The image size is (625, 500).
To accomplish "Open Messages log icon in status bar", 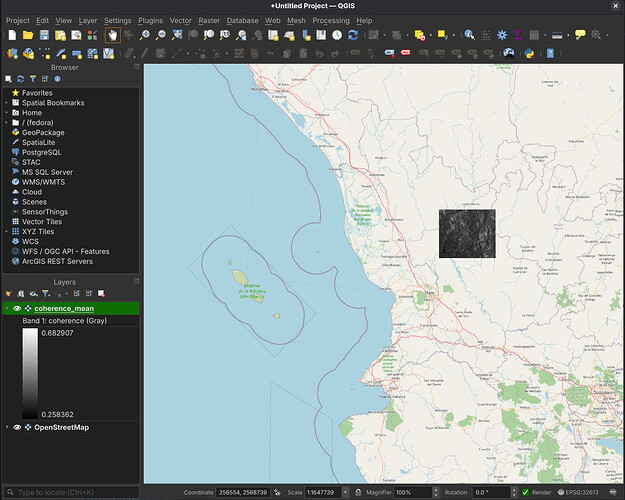I will [613, 492].
